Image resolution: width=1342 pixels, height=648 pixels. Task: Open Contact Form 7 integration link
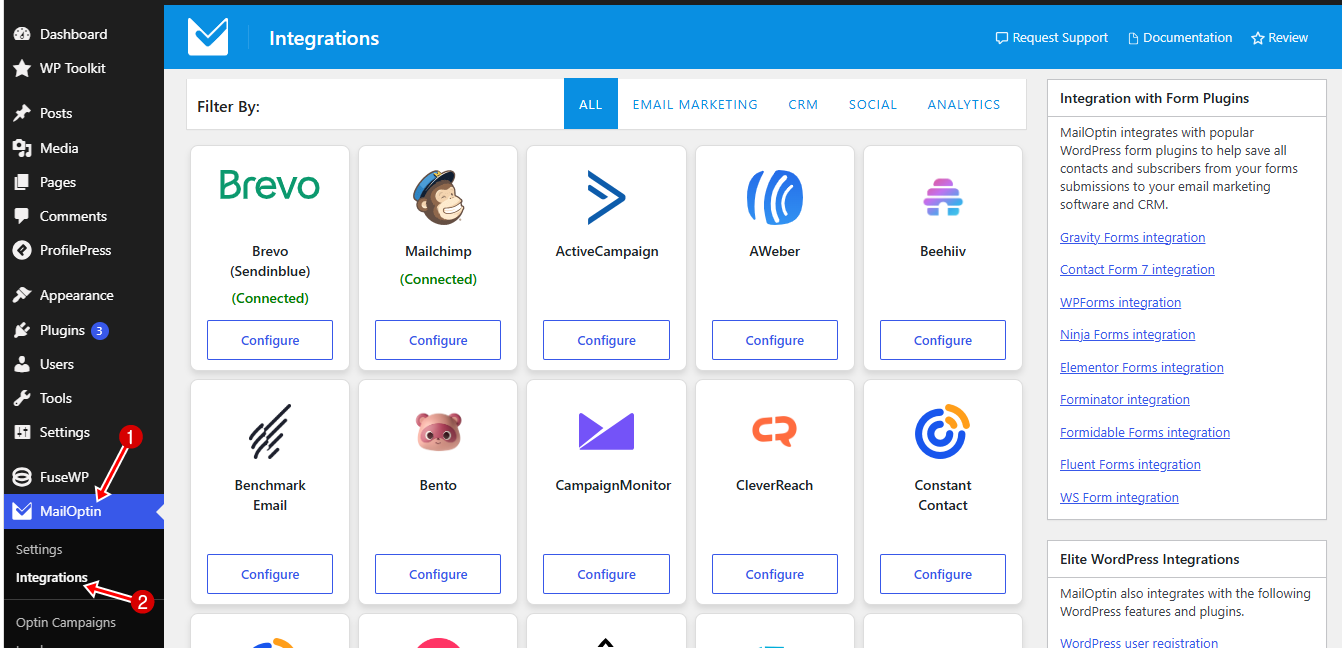[x=1137, y=269]
